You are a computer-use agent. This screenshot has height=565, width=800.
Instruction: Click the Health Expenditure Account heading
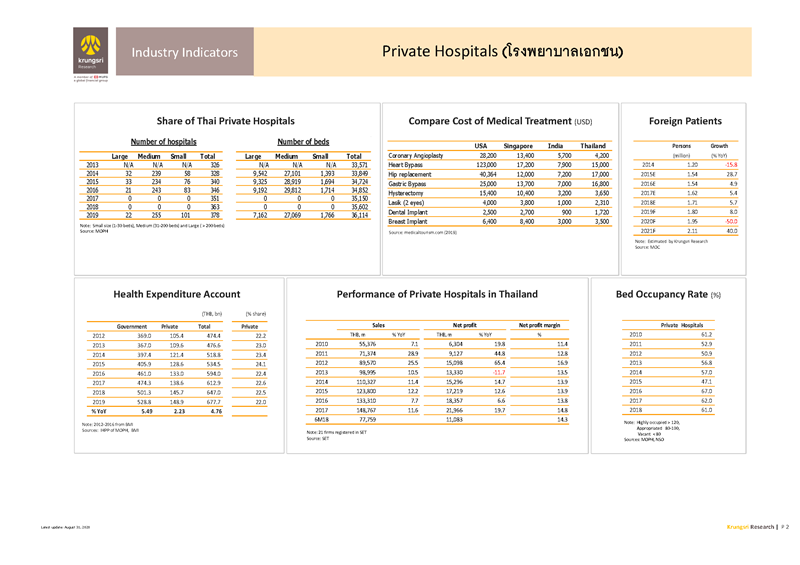coord(176,294)
